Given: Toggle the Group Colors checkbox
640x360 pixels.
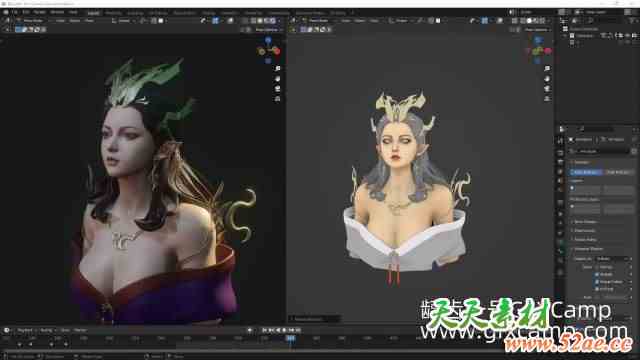Looking at the screenshot, I should click(x=597, y=282).
